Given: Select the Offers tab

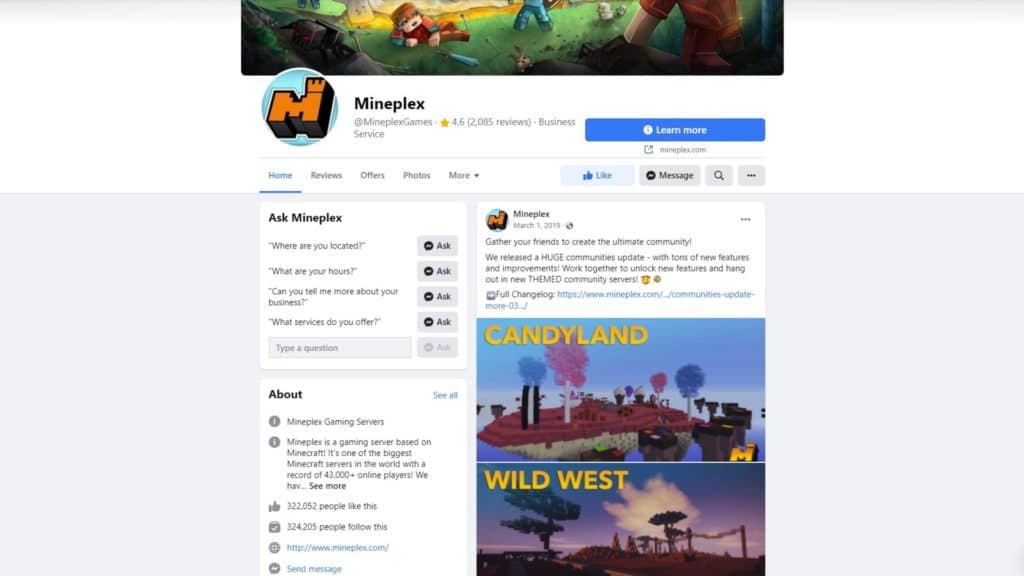Looking at the screenshot, I should pos(372,175).
